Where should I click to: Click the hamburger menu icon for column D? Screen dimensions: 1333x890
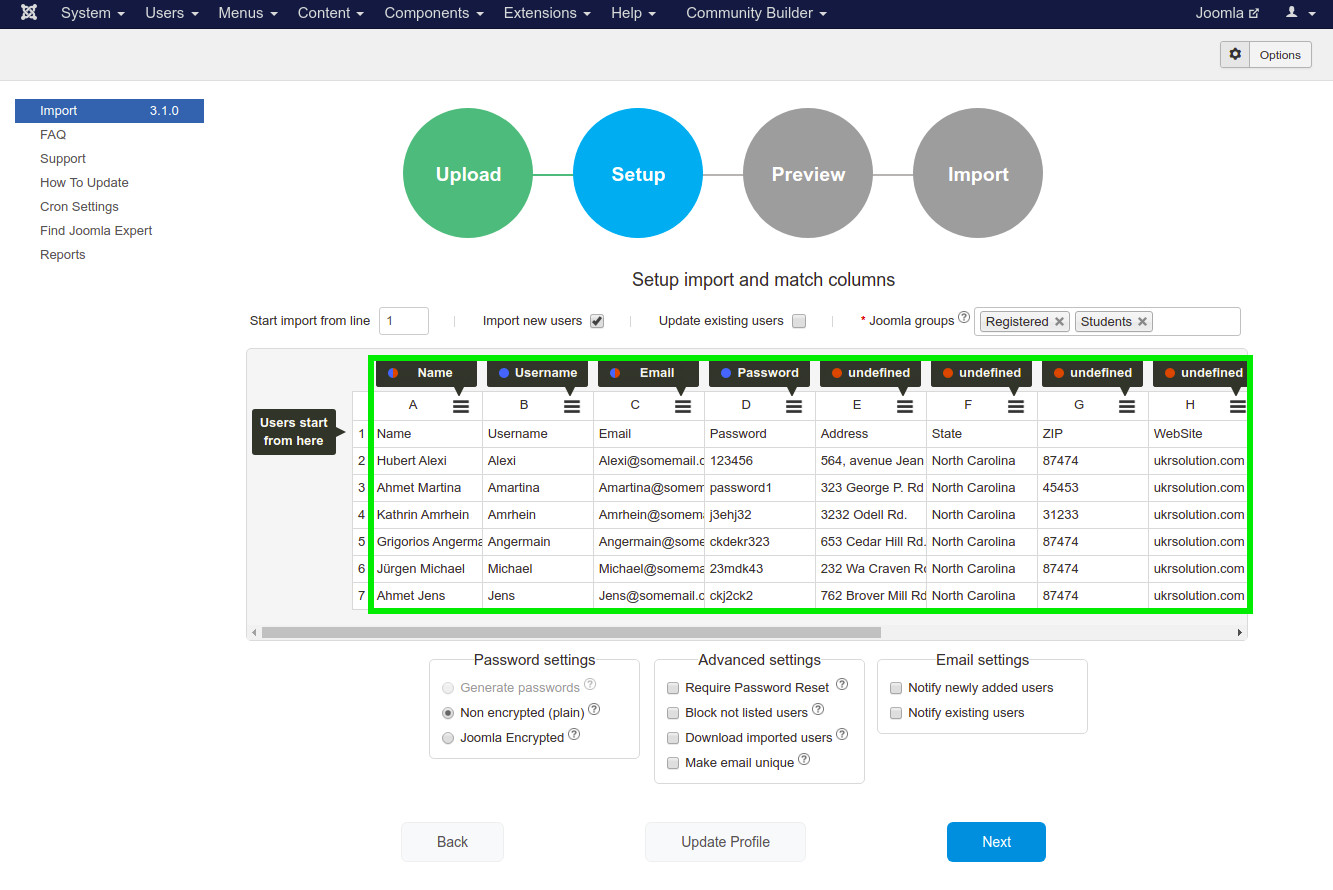[794, 406]
